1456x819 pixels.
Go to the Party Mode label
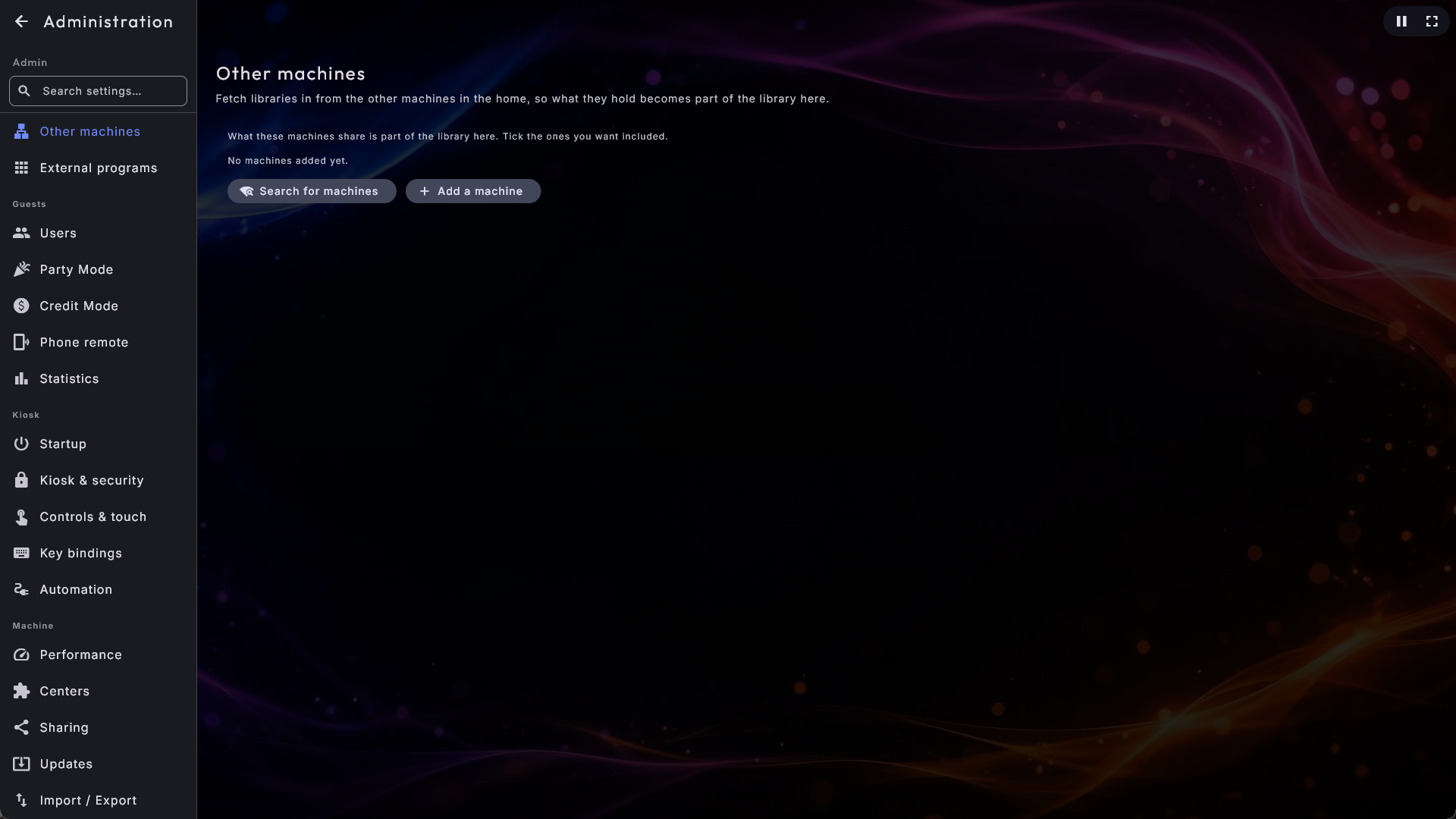click(x=77, y=270)
